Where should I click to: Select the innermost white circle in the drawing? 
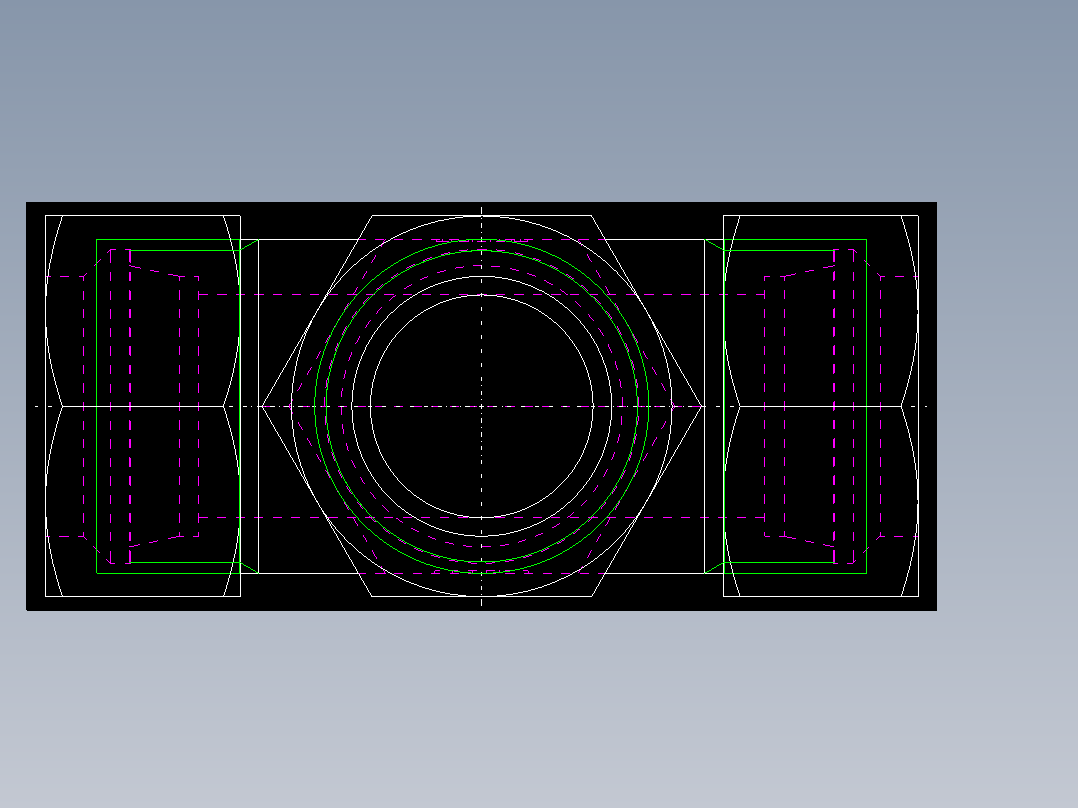(481, 406)
